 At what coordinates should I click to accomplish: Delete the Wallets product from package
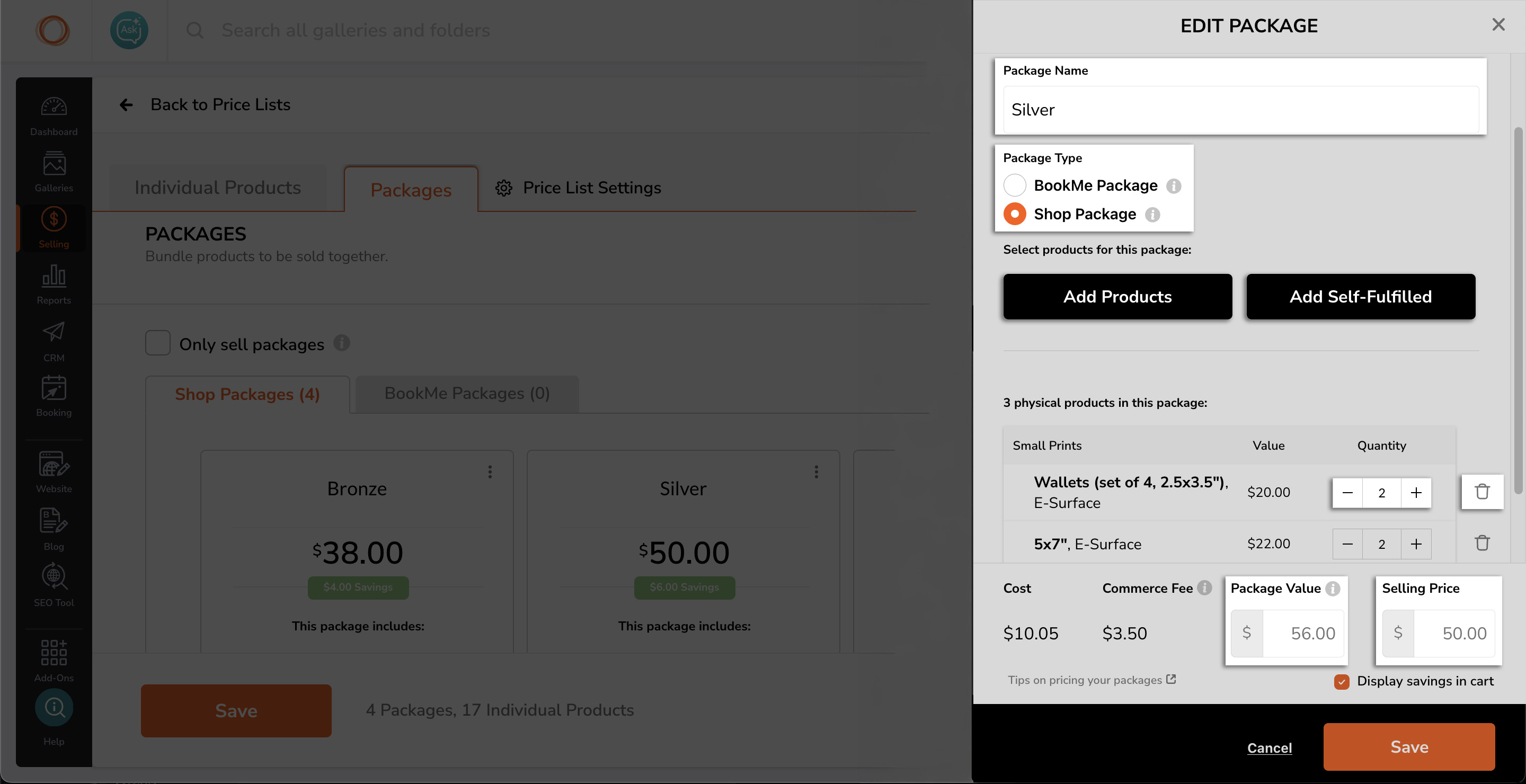1481,492
